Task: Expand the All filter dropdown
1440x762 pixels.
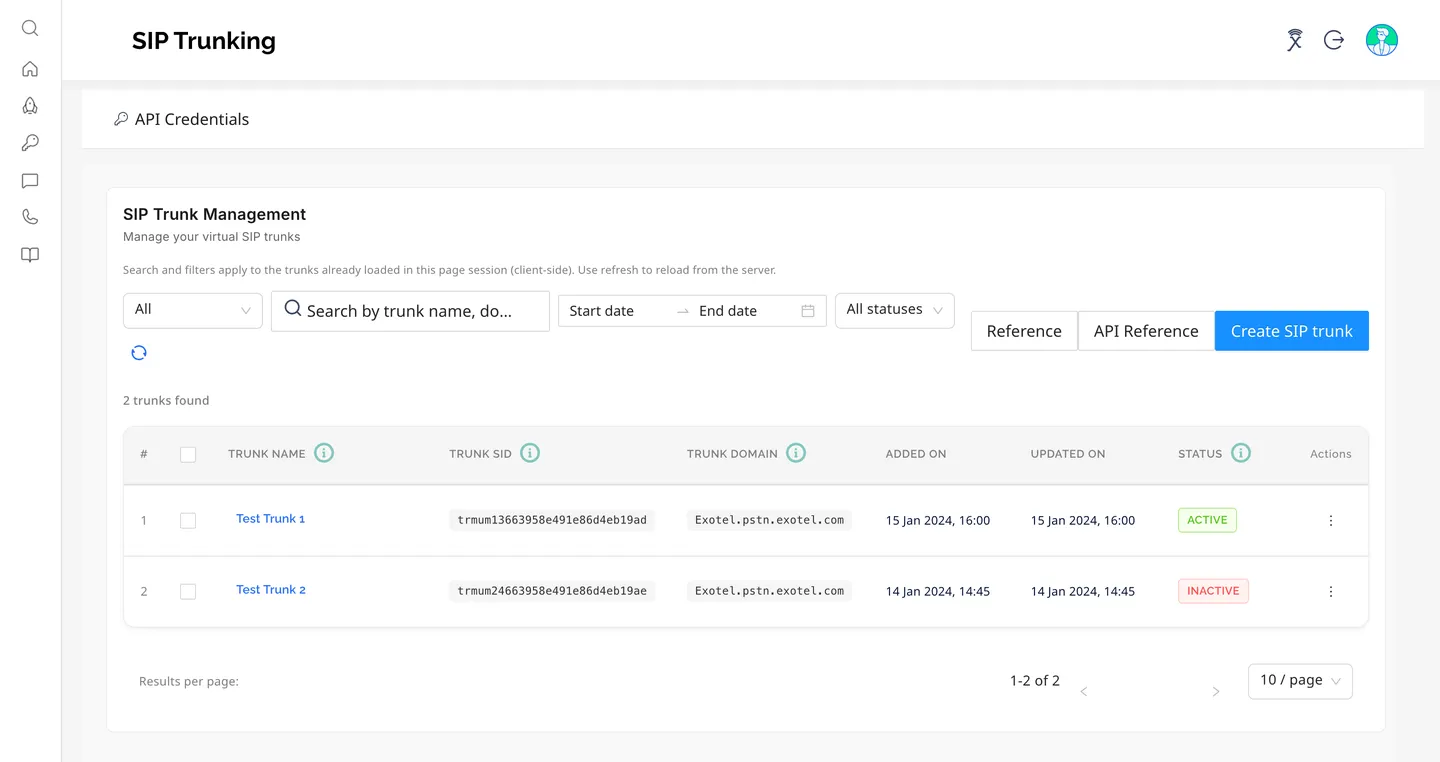Action: 193,310
